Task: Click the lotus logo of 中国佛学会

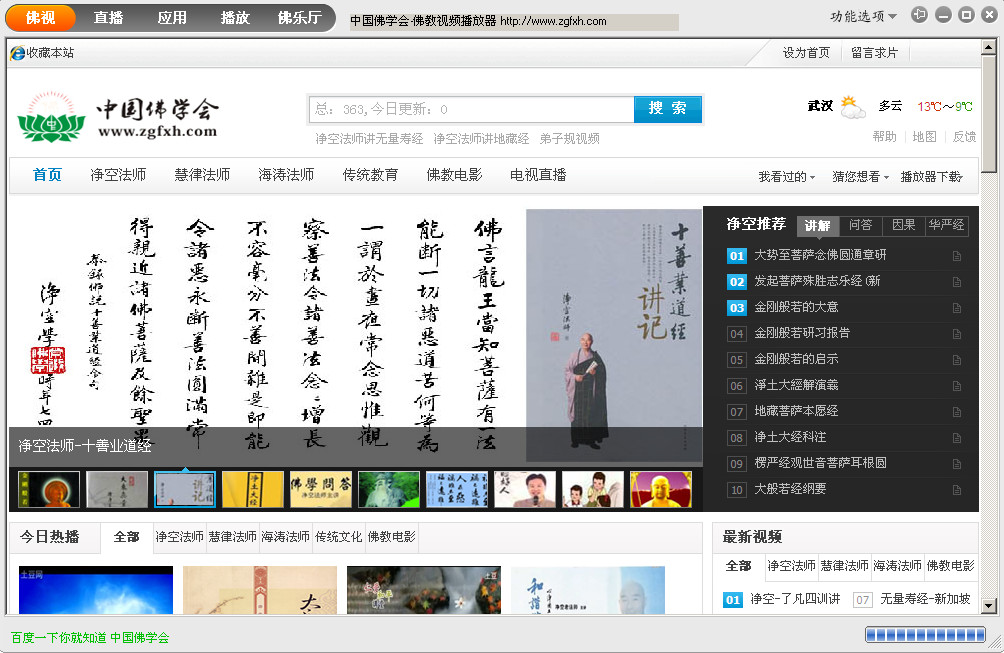Action: (x=51, y=117)
